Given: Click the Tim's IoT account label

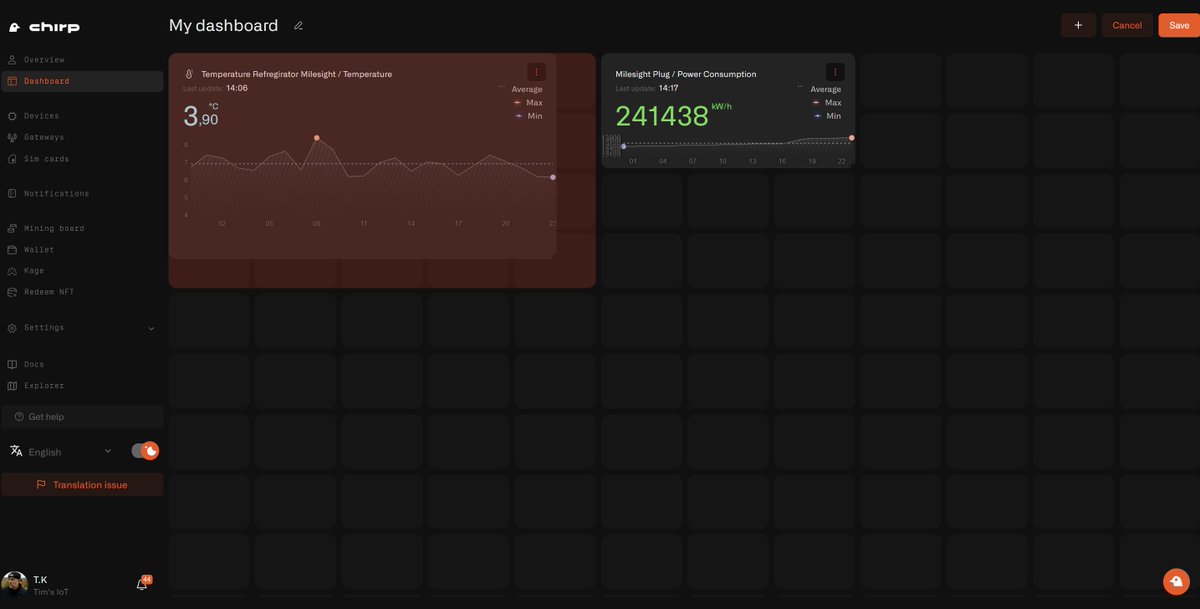Looking at the screenshot, I should [51, 592].
